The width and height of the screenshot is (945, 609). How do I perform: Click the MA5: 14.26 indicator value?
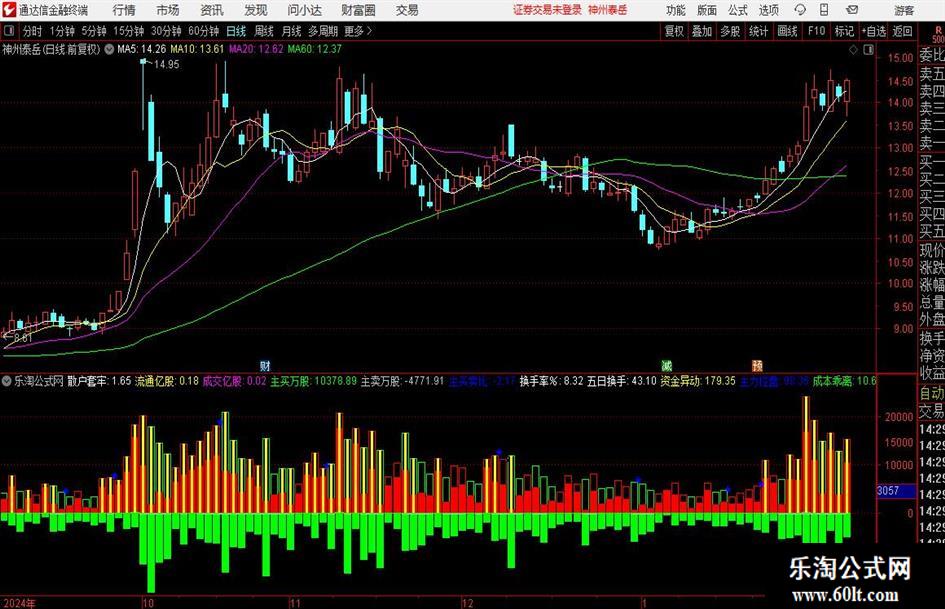coord(141,49)
